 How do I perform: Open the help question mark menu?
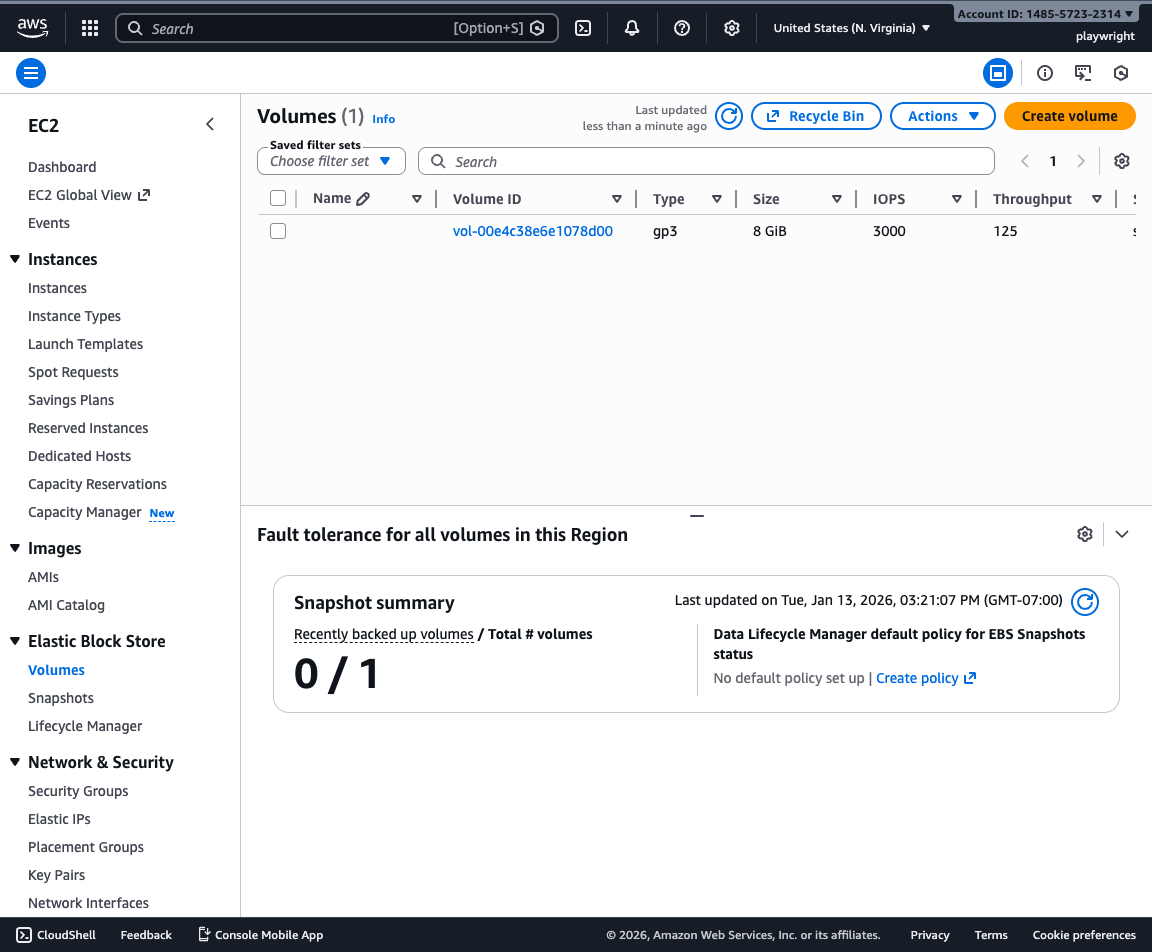click(x=682, y=28)
